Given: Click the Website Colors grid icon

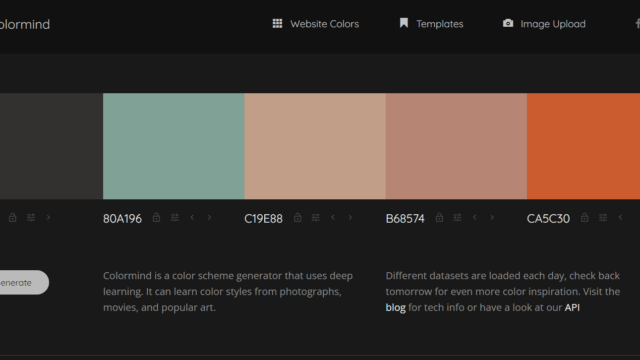Looking at the screenshot, I should (277, 24).
